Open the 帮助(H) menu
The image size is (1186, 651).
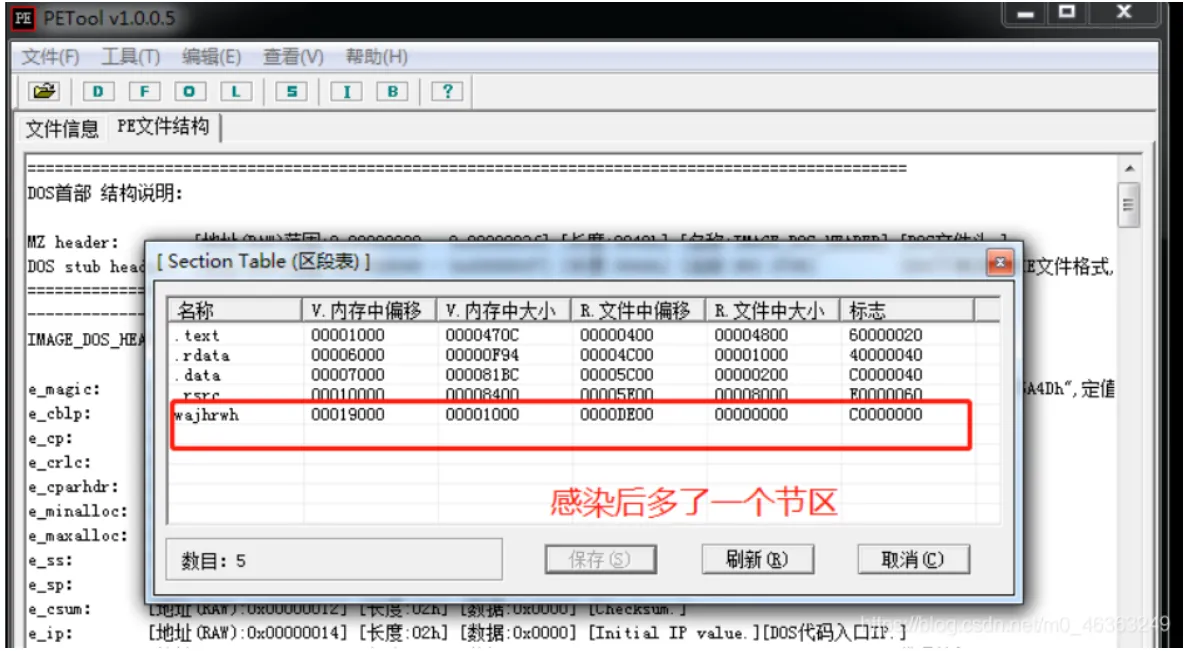377,57
